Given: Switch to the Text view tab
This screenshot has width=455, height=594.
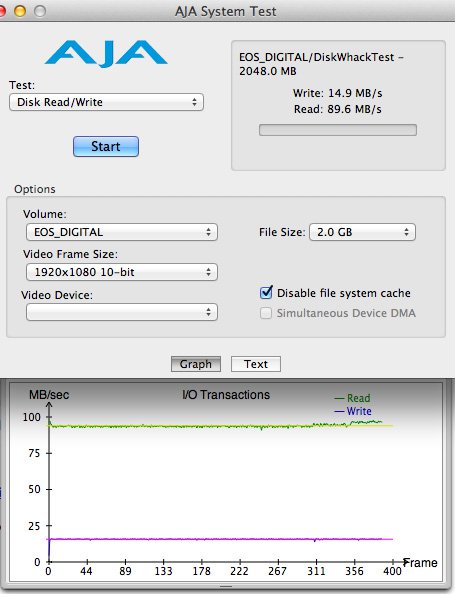Looking at the screenshot, I should click(x=256, y=364).
